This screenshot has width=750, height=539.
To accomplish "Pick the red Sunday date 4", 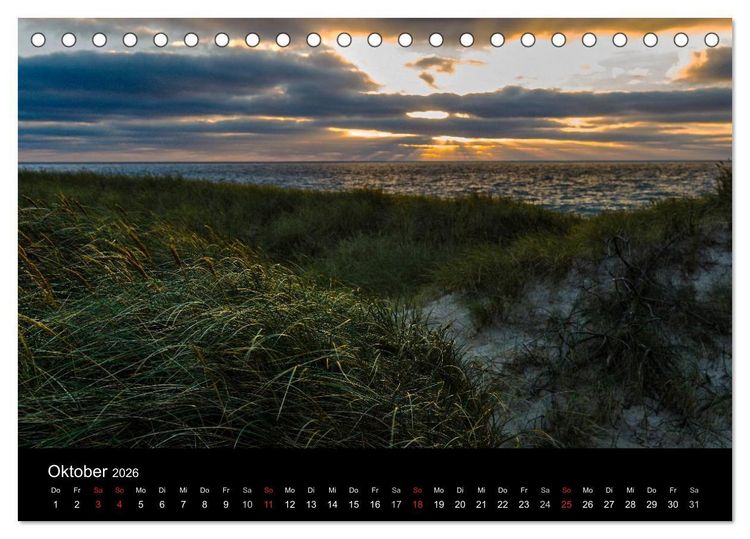I will pyautogui.click(x=120, y=505).
